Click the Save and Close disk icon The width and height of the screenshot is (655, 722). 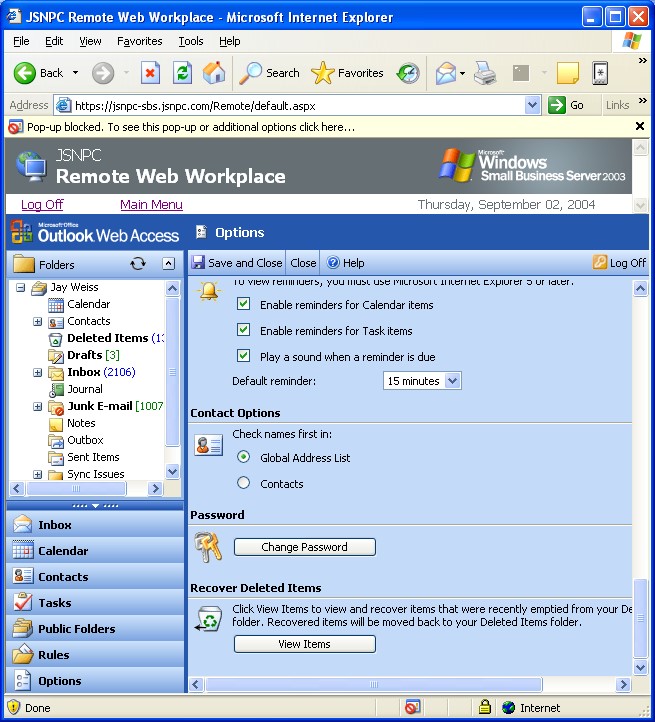(198, 262)
